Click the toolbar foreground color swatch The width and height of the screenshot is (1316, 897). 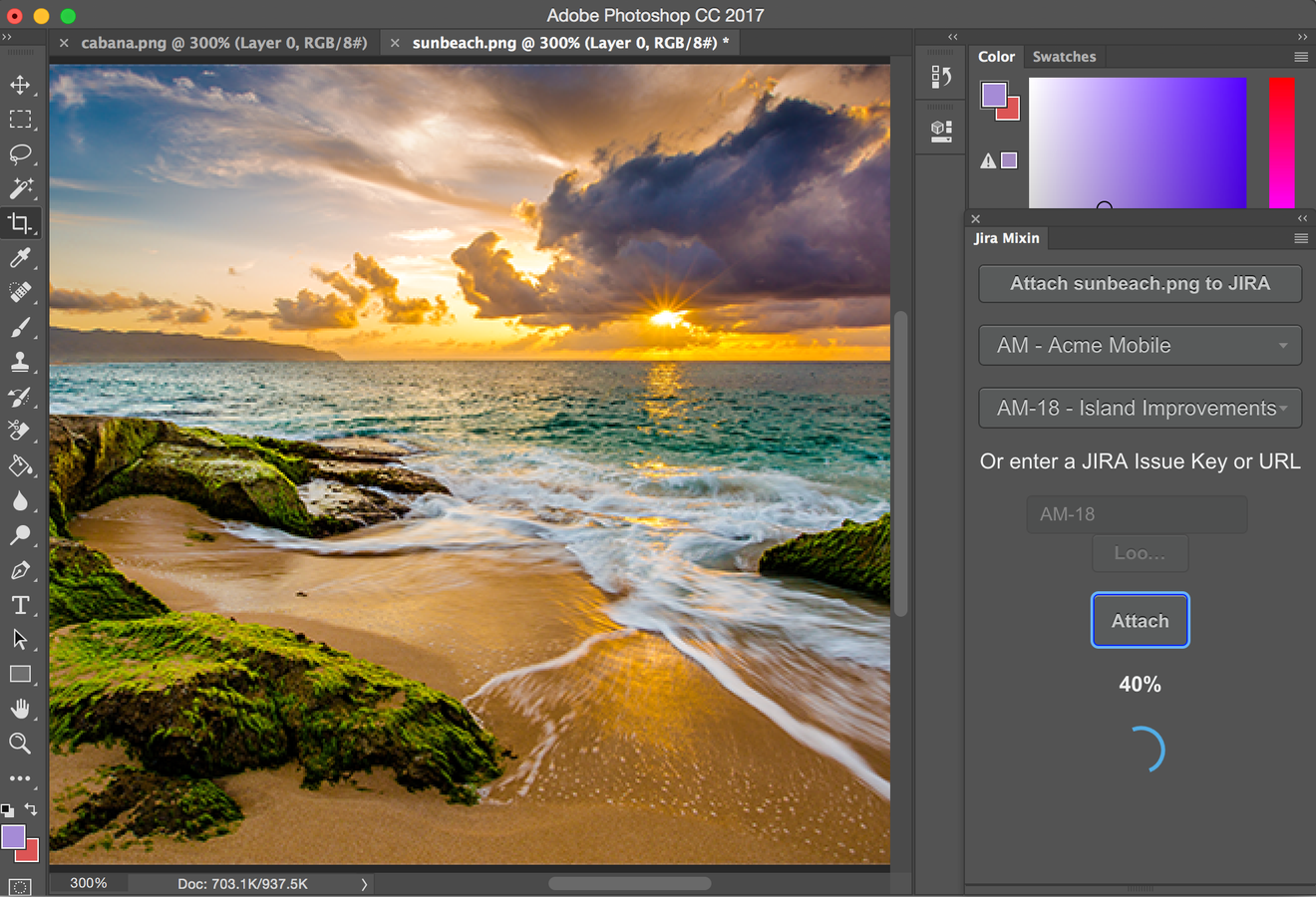12,836
